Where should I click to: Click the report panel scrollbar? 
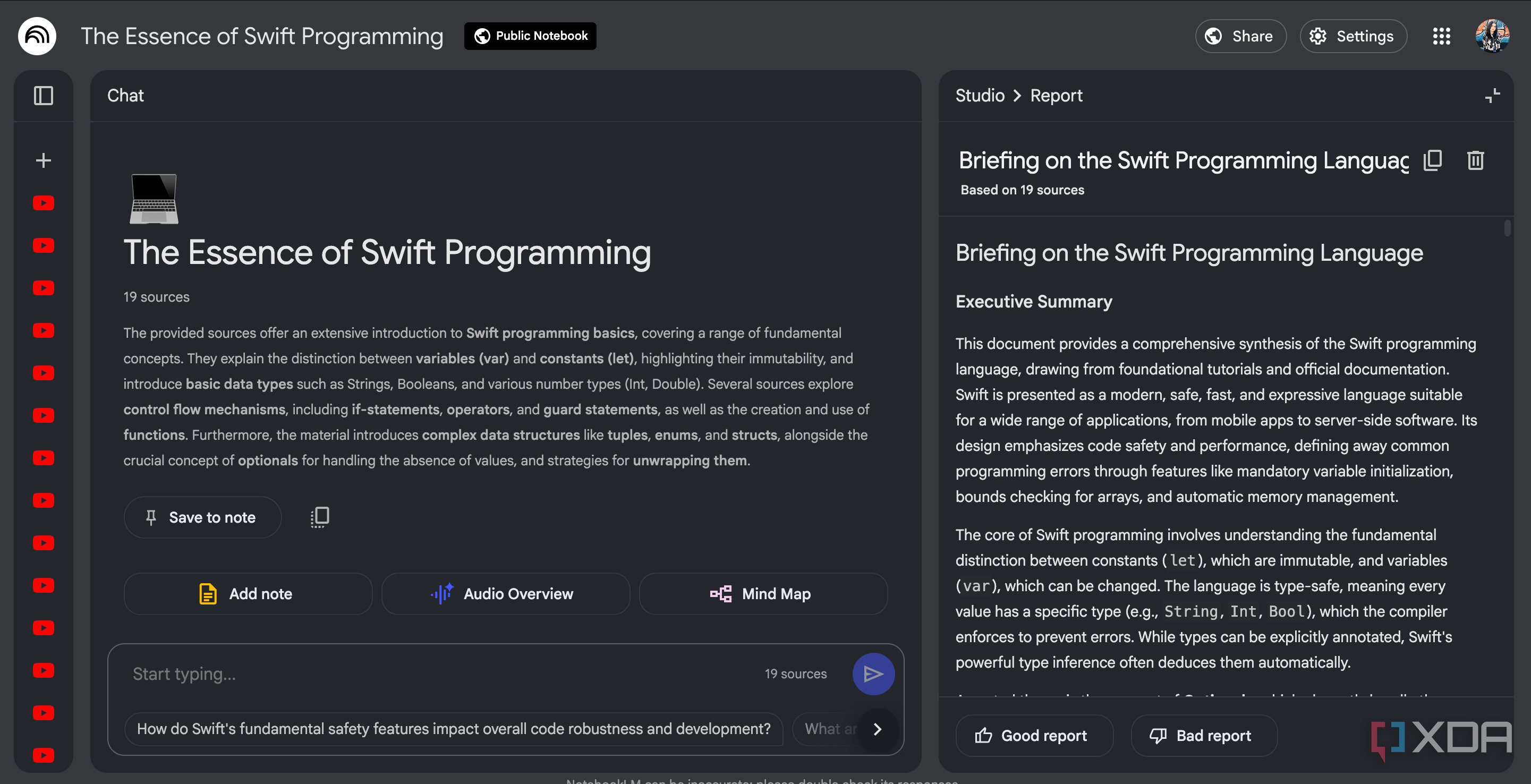pos(1507,228)
